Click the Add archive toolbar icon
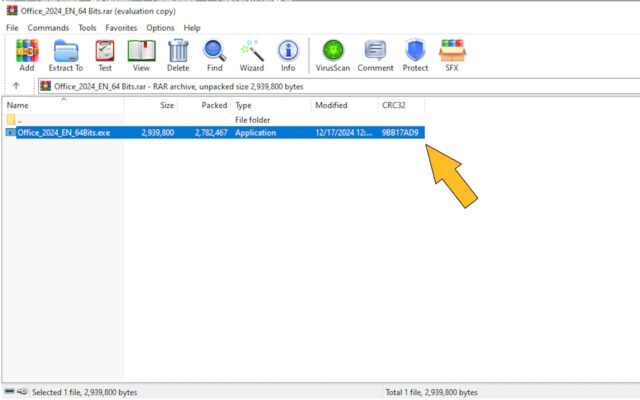This screenshot has width=640, height=400. pyautogui.click(x=26, y=55)
